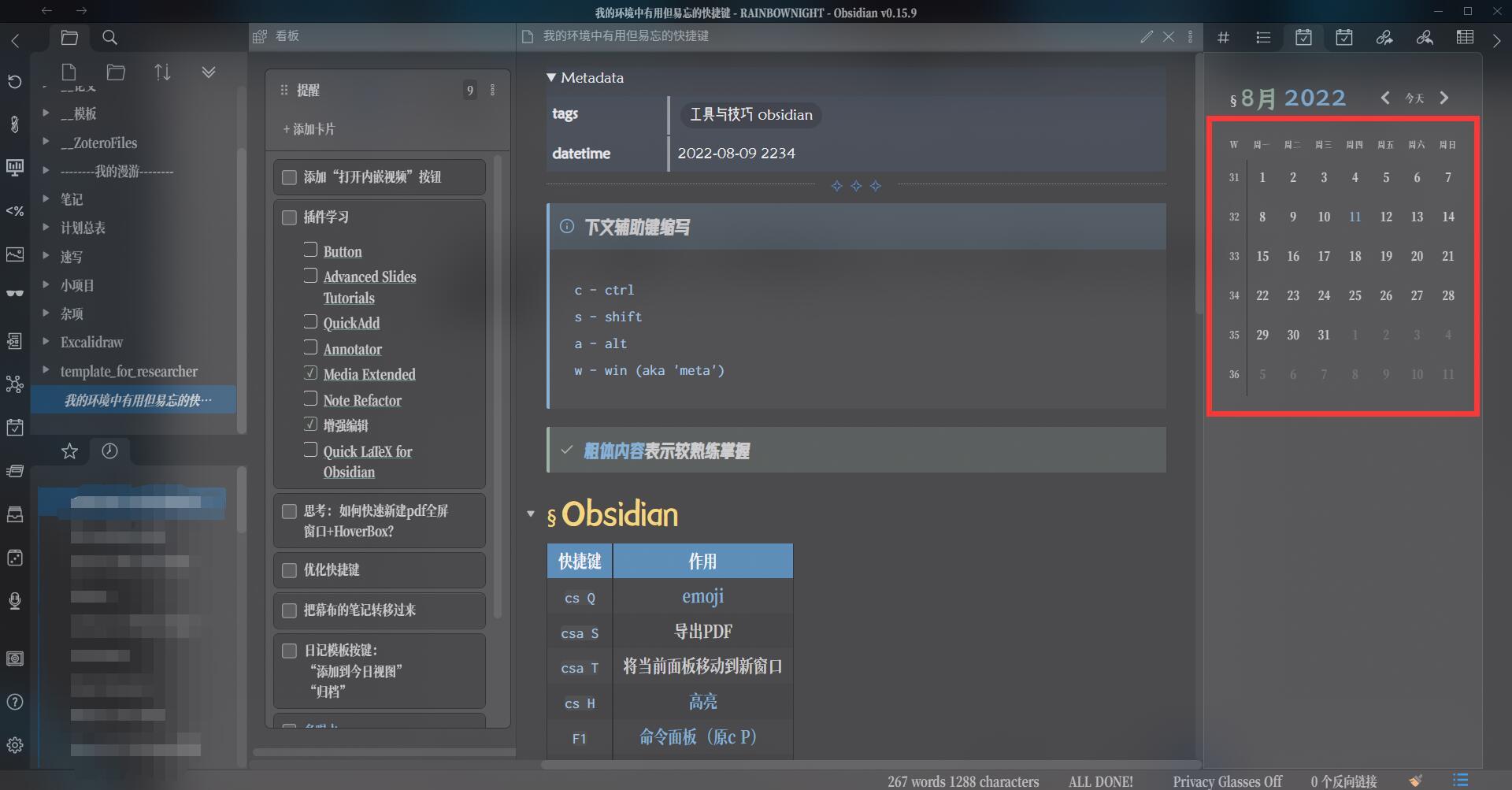Open the table grid tab in right sidebar

pos(1465,37)
